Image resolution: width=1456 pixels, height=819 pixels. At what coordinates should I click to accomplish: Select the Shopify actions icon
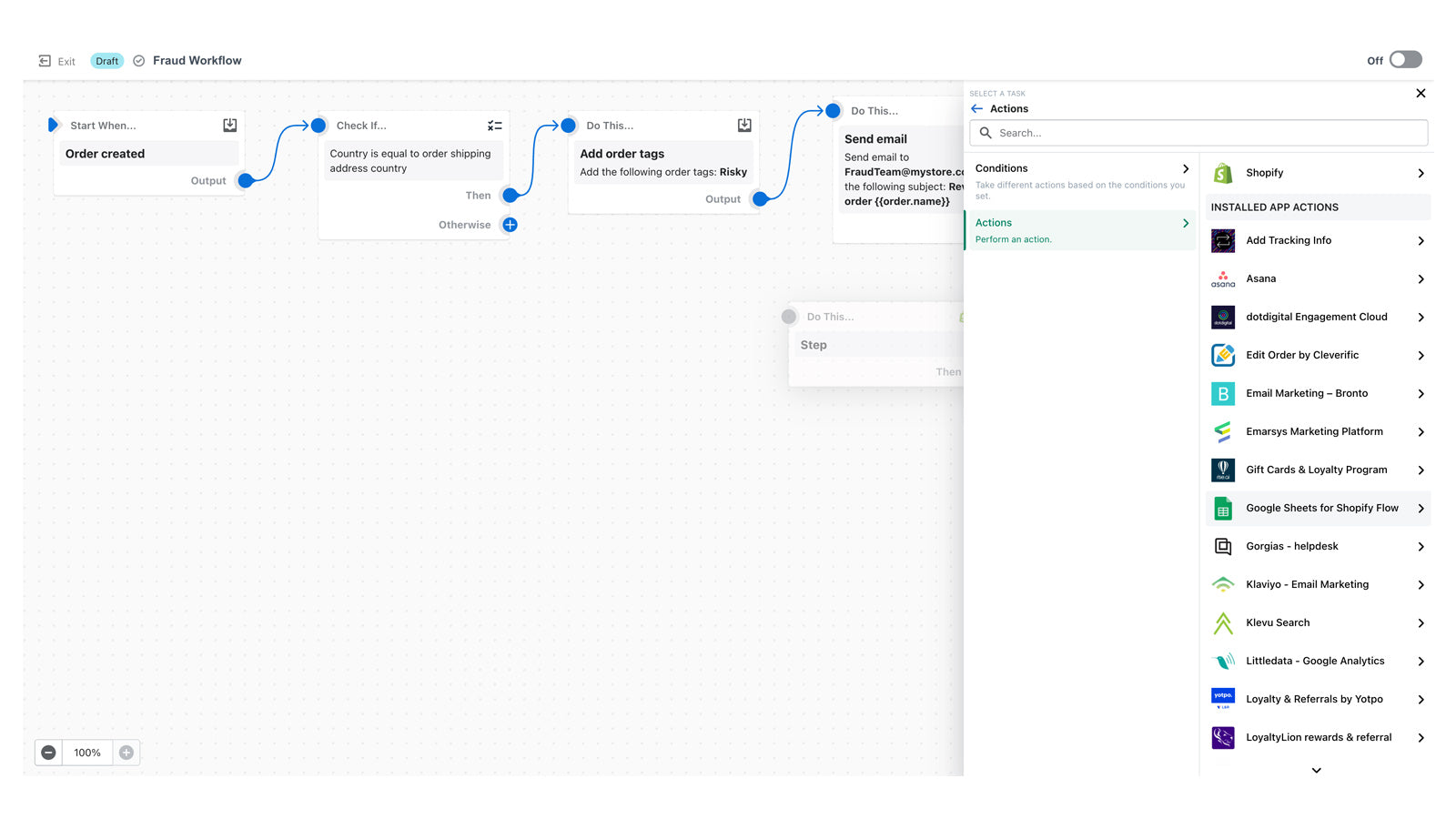click(1222, 172)
